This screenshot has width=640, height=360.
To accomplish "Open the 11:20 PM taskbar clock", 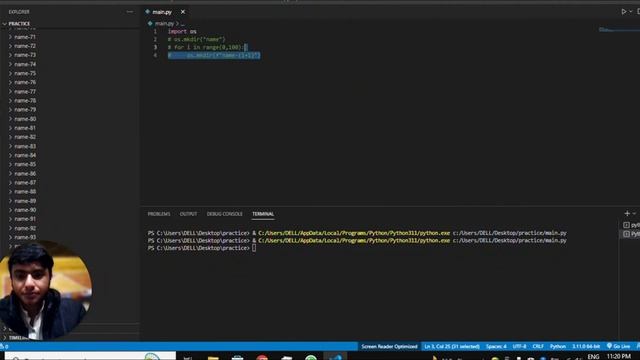I will pos(618,356).
